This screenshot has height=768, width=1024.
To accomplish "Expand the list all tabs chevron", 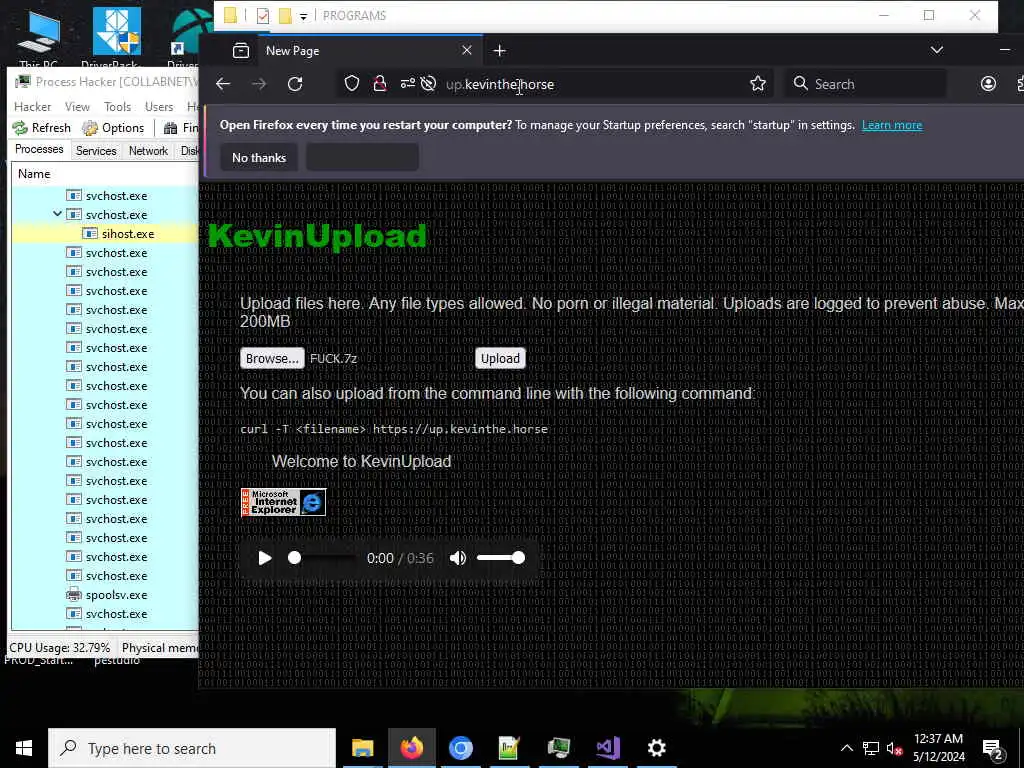I will (936, 50).
